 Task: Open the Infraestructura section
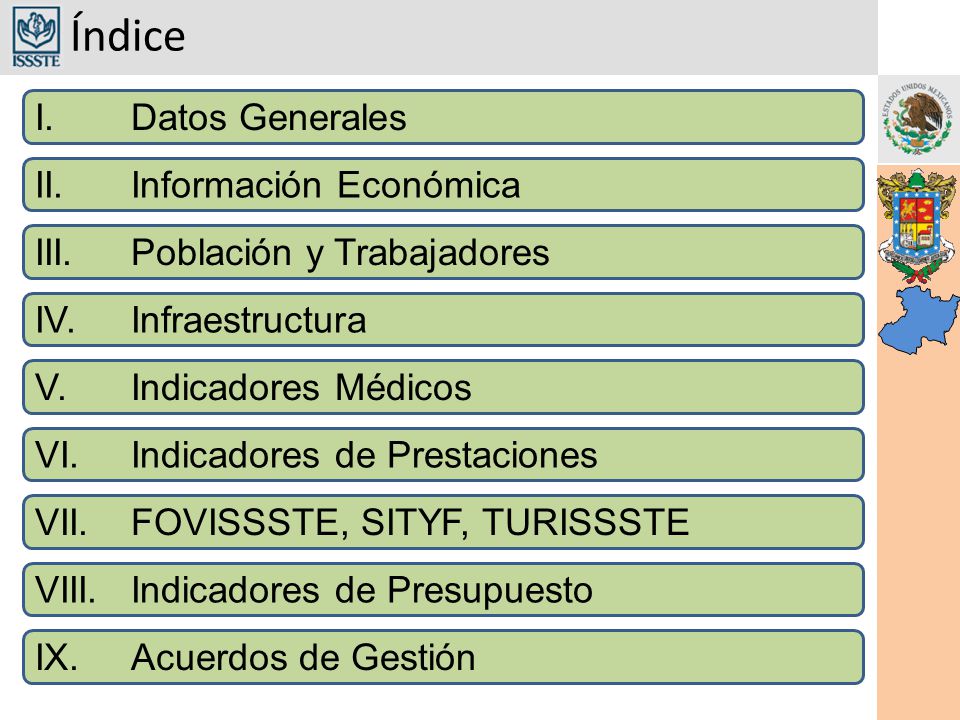tap(443, 320)
